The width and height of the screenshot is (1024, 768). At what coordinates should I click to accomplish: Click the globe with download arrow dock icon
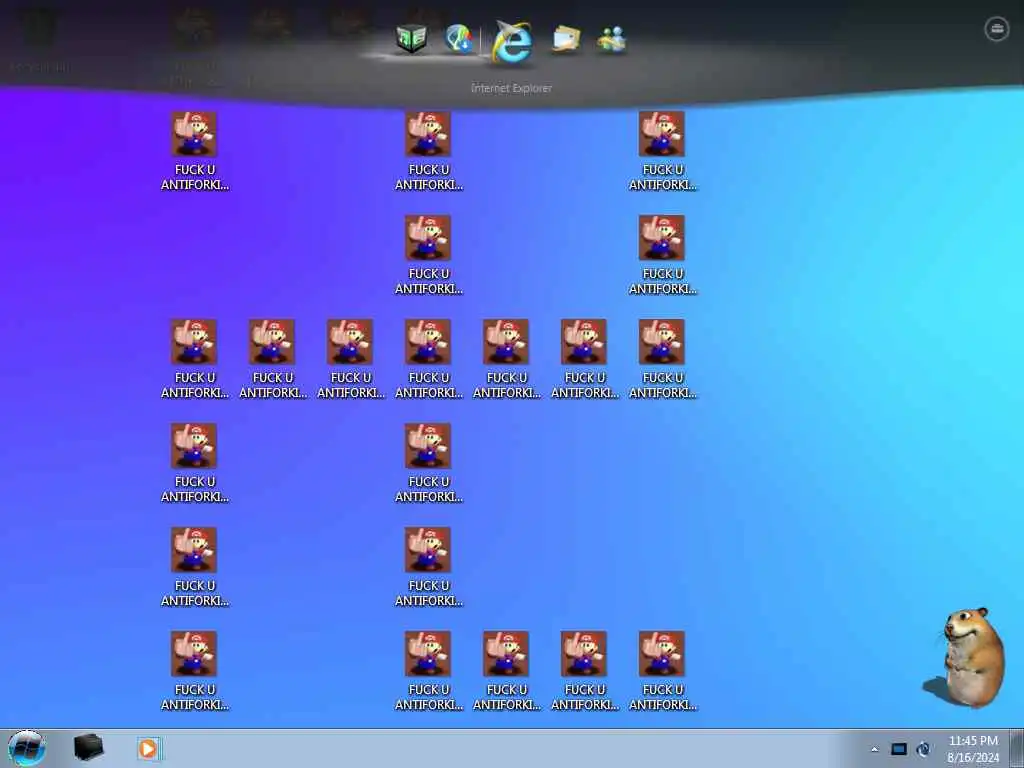point(459,38)
